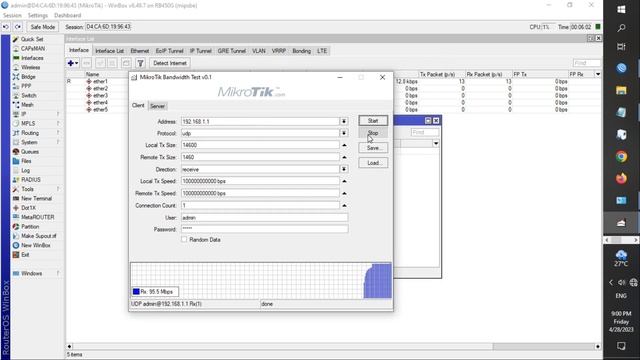Open the Dashboard menu
Image resolution: width=640 pixels, height=360 pixels.
click(67, 16)
